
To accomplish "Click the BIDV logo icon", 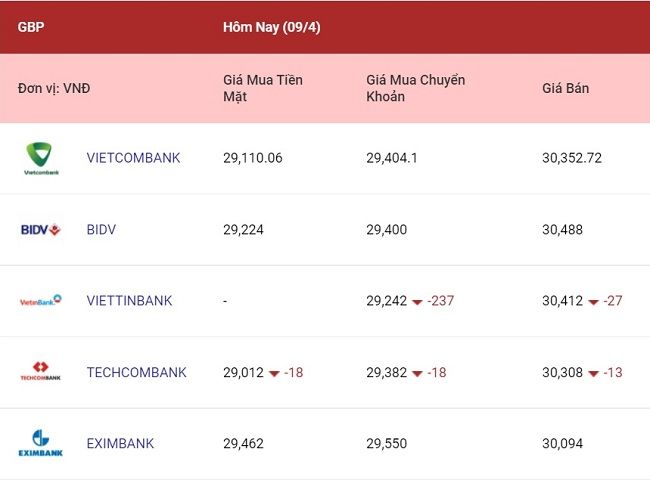I will point(41,229).
